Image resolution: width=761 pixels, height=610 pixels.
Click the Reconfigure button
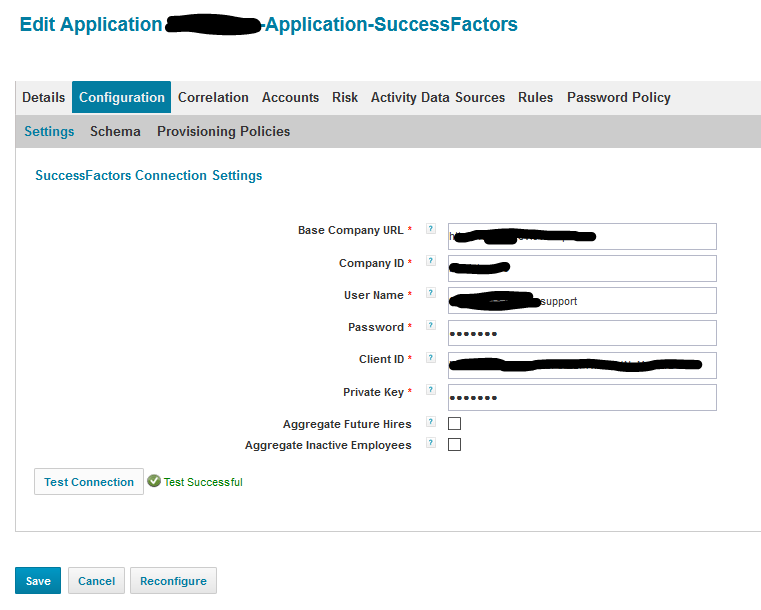point(173,581)
